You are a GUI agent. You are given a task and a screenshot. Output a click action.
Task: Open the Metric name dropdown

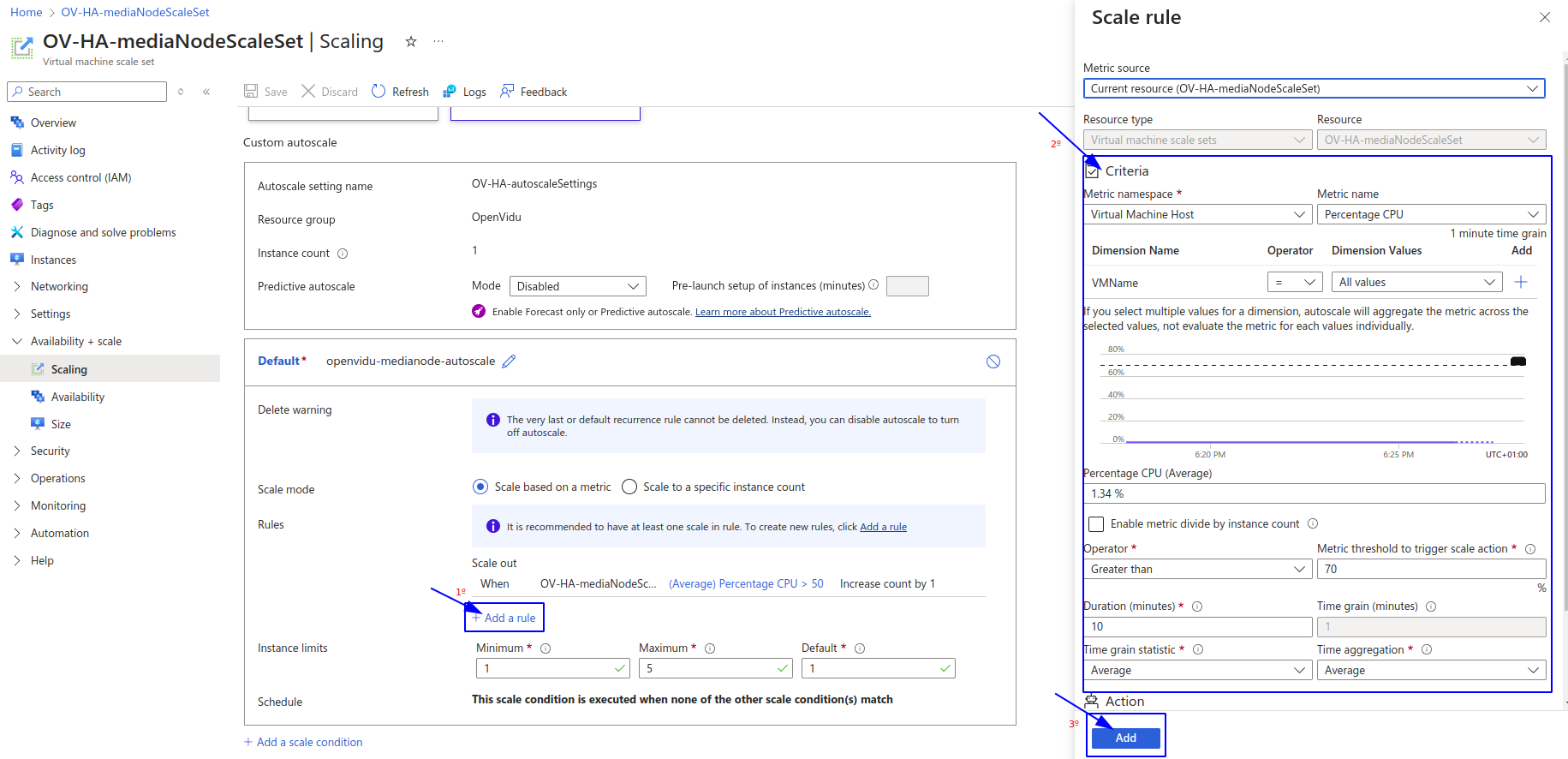[x=1430, y=215]
